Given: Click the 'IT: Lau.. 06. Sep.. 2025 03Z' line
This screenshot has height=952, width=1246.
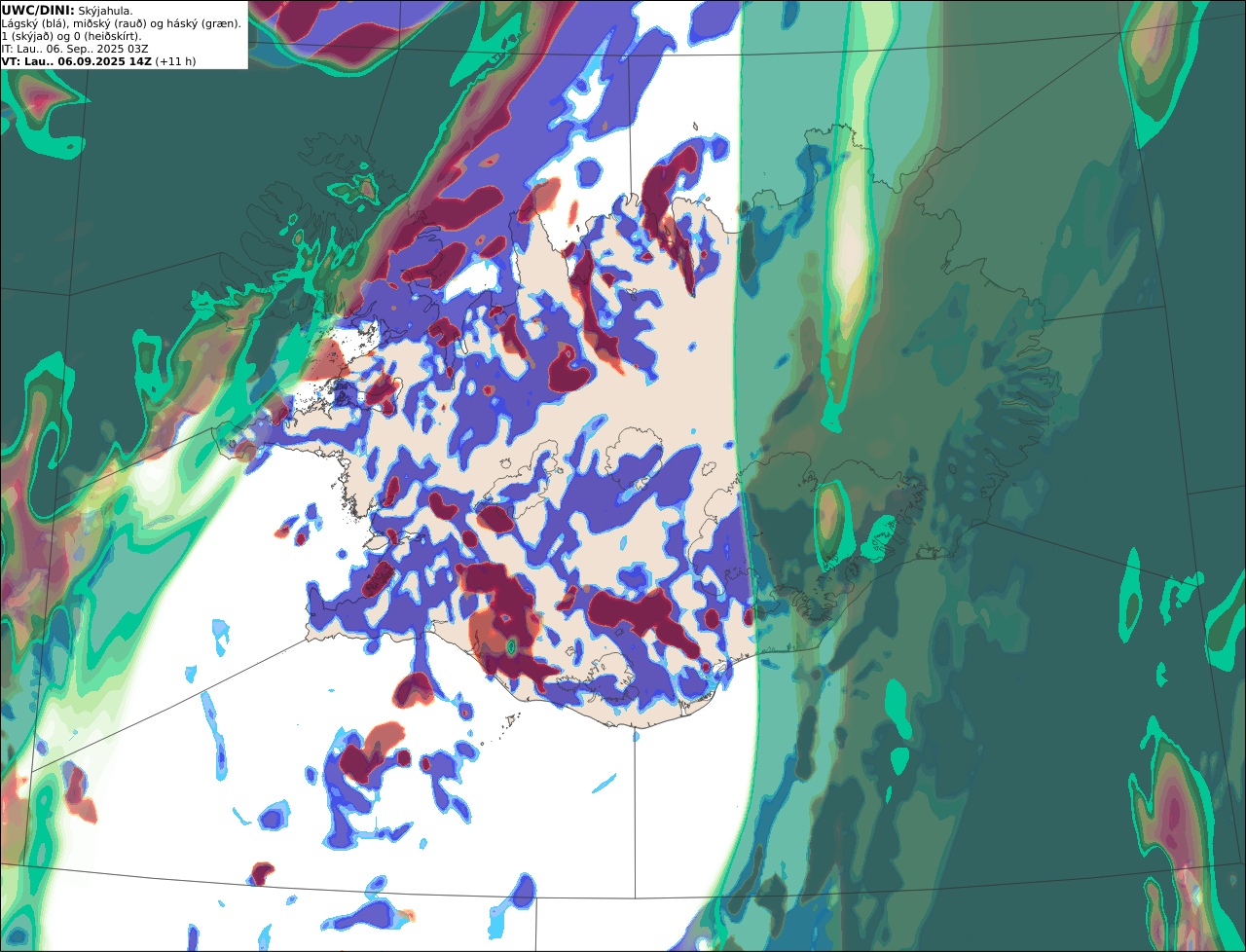Looking at the screenshot, I should [x=75, y=49].
